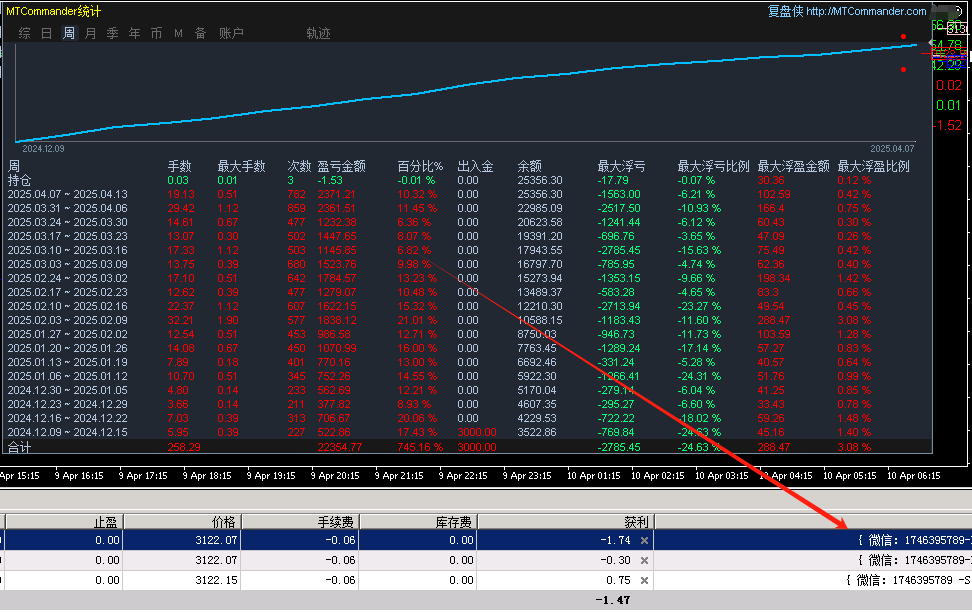Click the order price 3122.15
Image resolution: width=972 pixels, height=612 pixels.
click(216, 580)
